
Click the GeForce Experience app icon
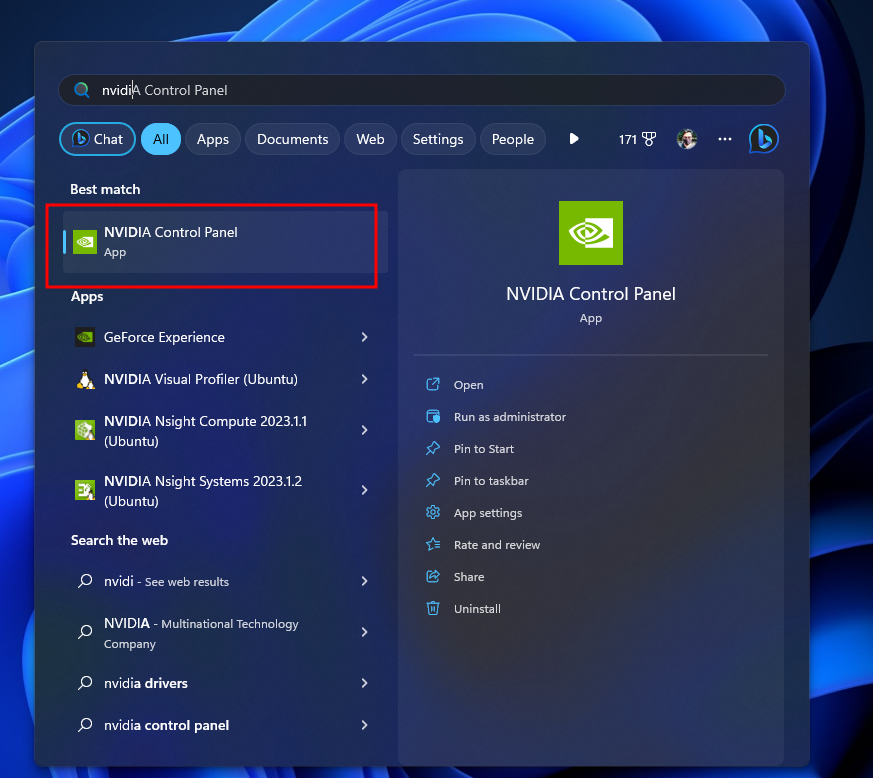pos(85,337)
